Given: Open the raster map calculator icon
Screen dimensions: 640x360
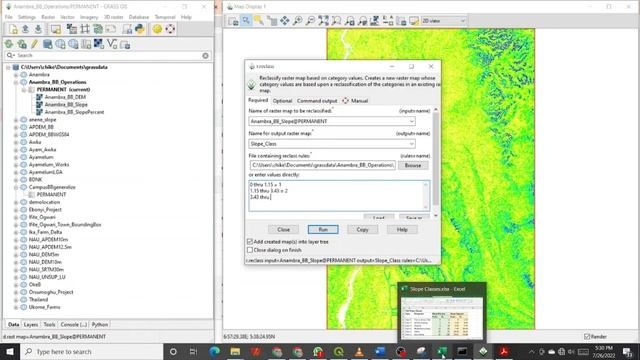Looking at the screenshot, I should coord(72,29).
